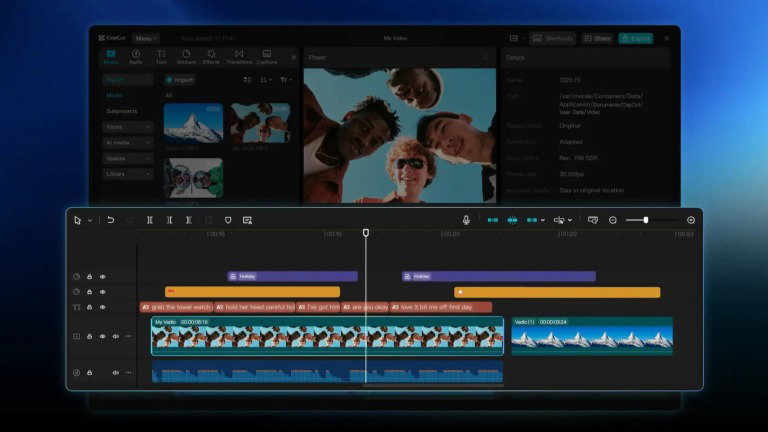Zoom in the timeline with plus icon

[691, 220]
